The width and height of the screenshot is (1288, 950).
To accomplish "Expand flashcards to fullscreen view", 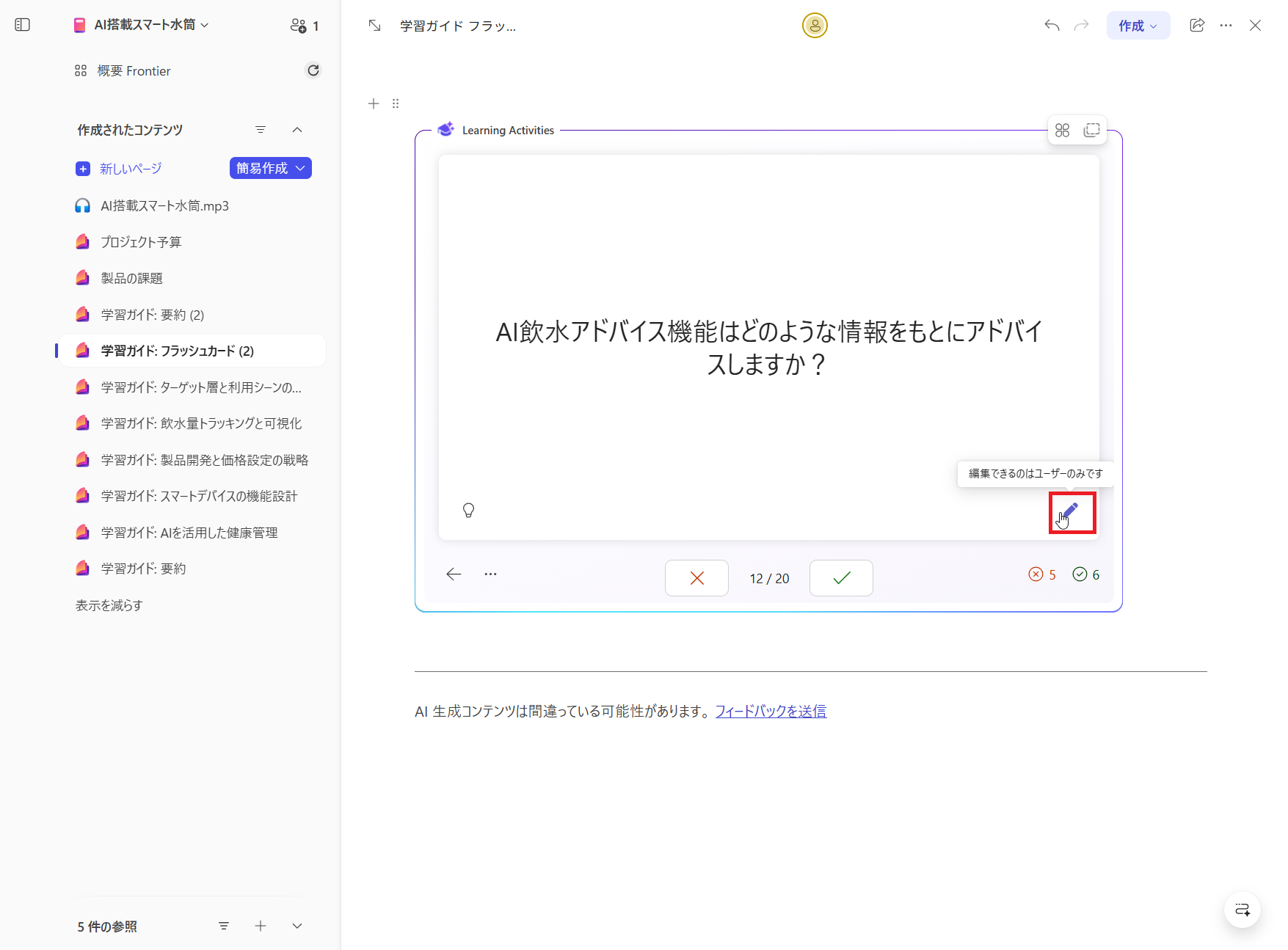I will (1092, 129).
